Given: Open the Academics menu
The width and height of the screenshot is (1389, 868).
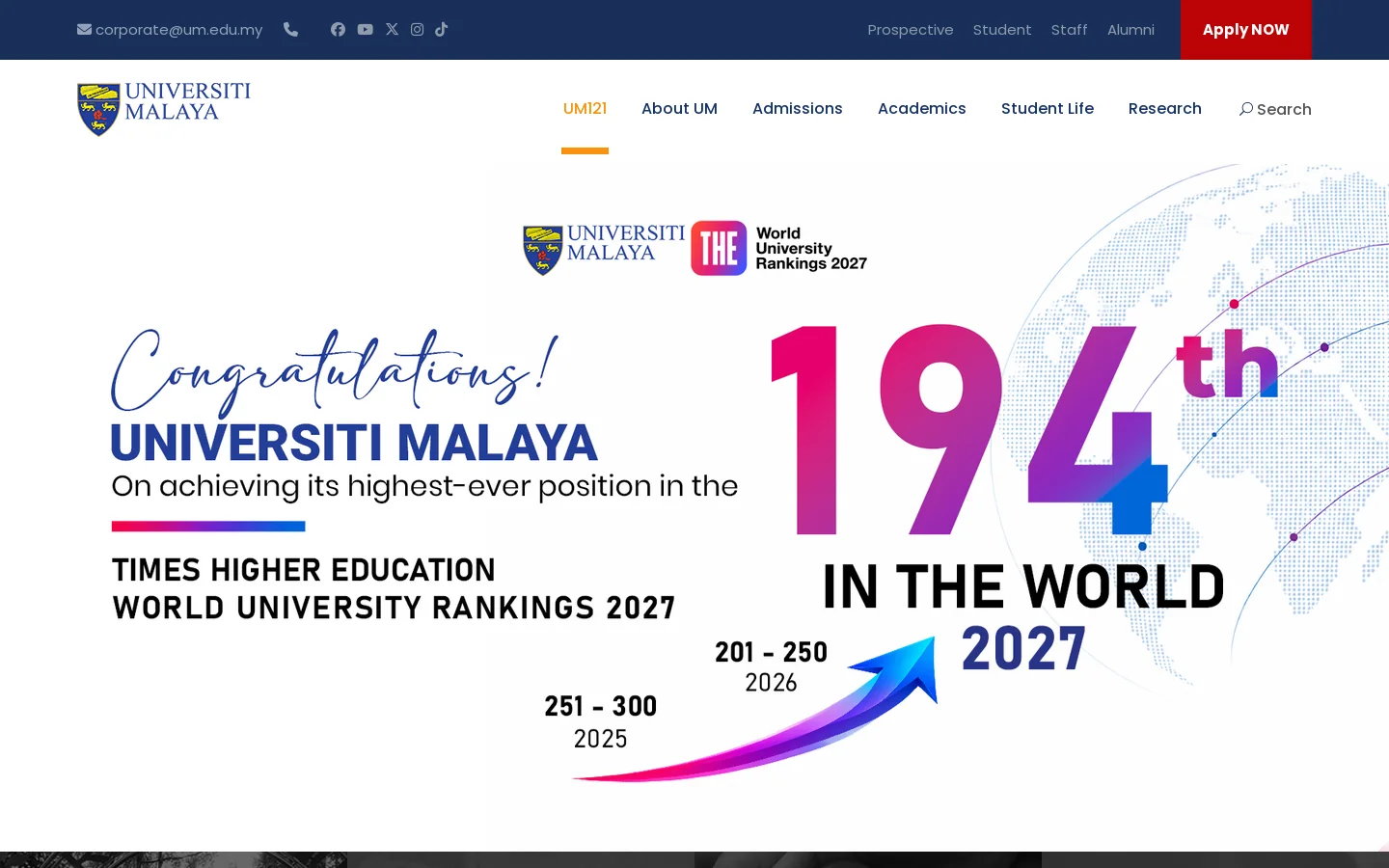Looking at the screenshot, I should [x=922, y=108].
